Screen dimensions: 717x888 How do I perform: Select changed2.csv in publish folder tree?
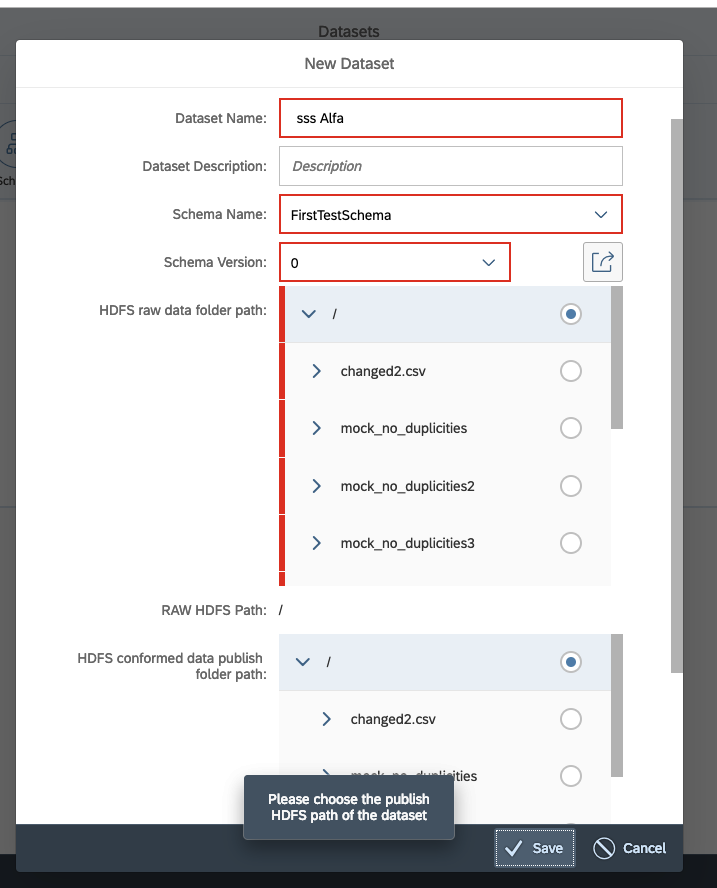(x=570, y=718)
